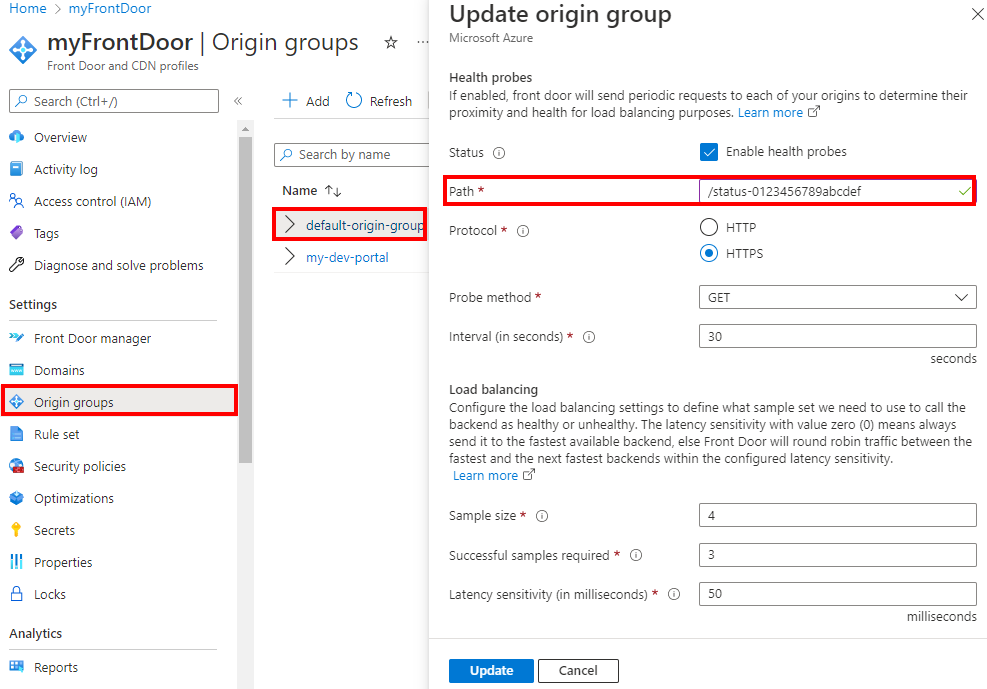Expand the default-origin-group row
987x689 pixels.
click(x=292, y=224)
